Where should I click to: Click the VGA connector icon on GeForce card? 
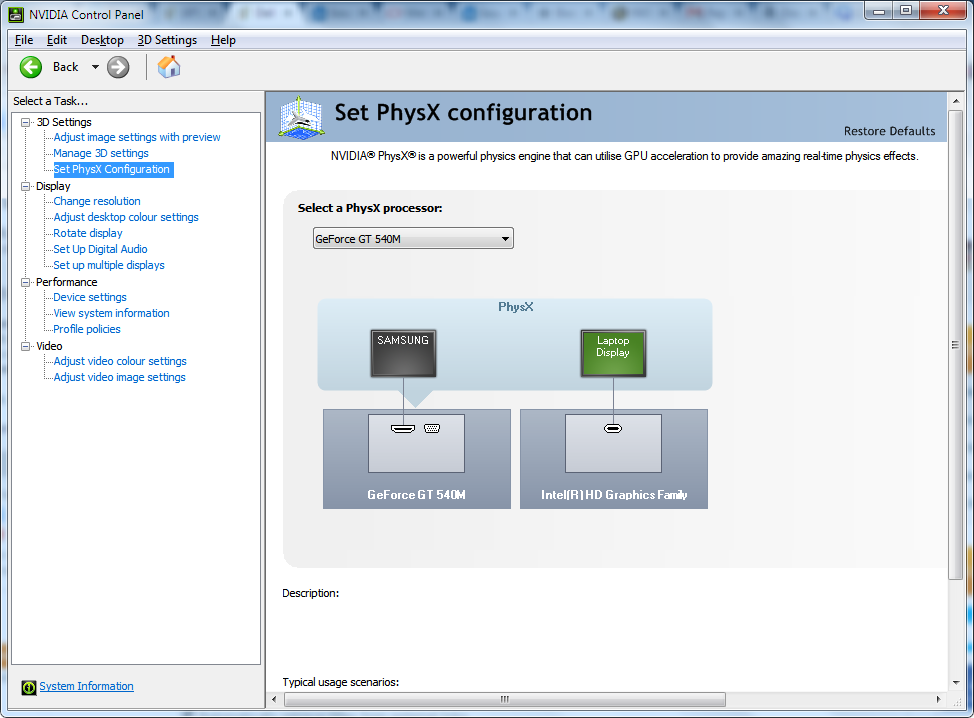pos(432,429)
